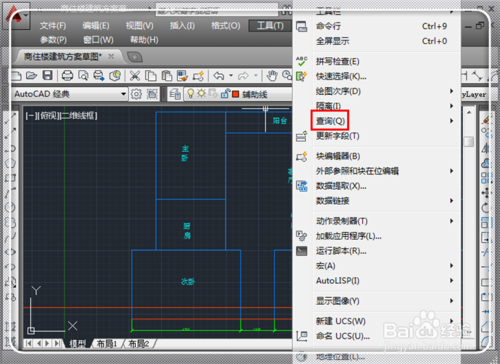Open the undo history dropdown arrow

(x=231, y=76)
